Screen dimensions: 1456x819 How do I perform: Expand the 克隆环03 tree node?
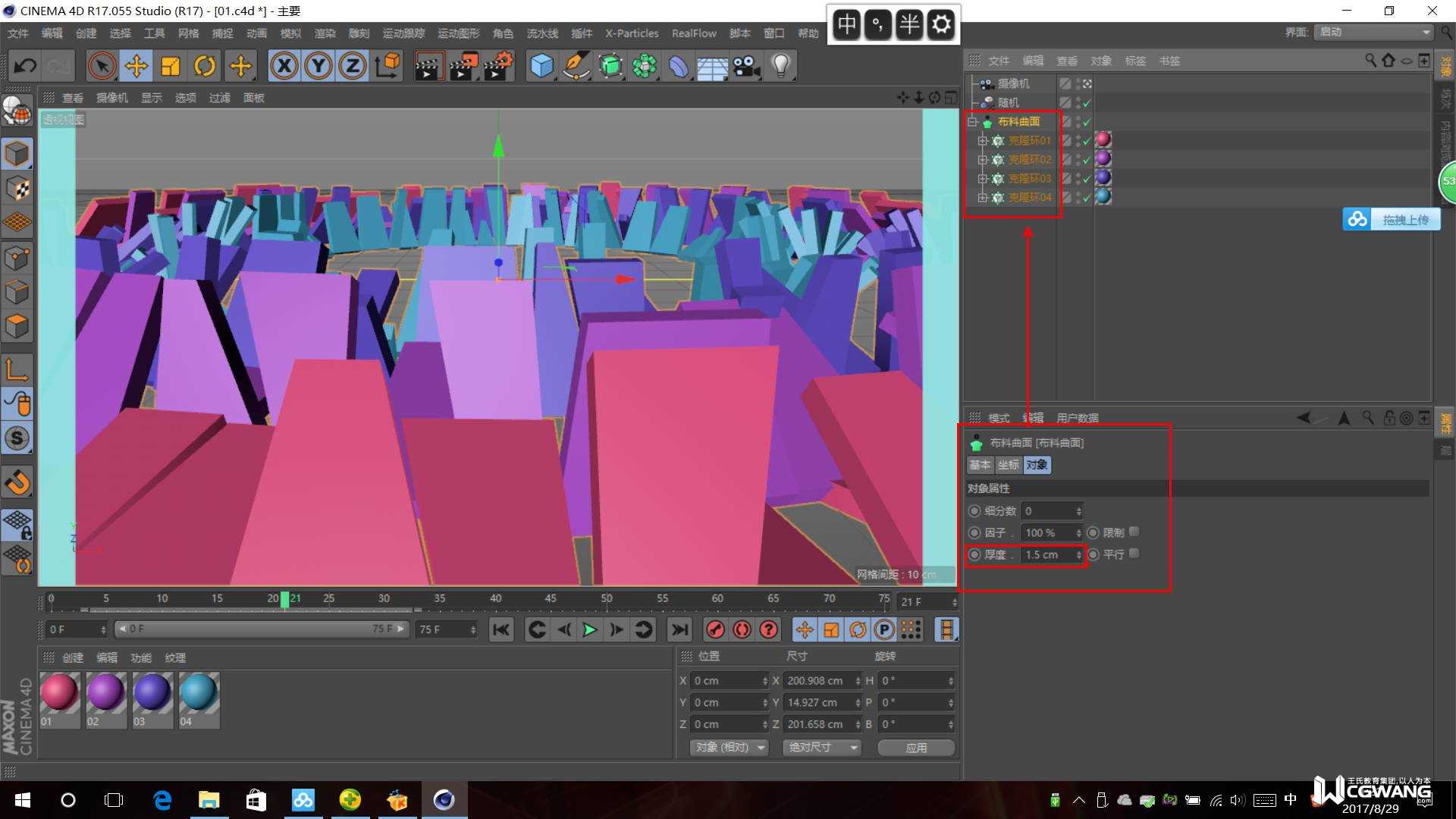(x=983, y=178)
